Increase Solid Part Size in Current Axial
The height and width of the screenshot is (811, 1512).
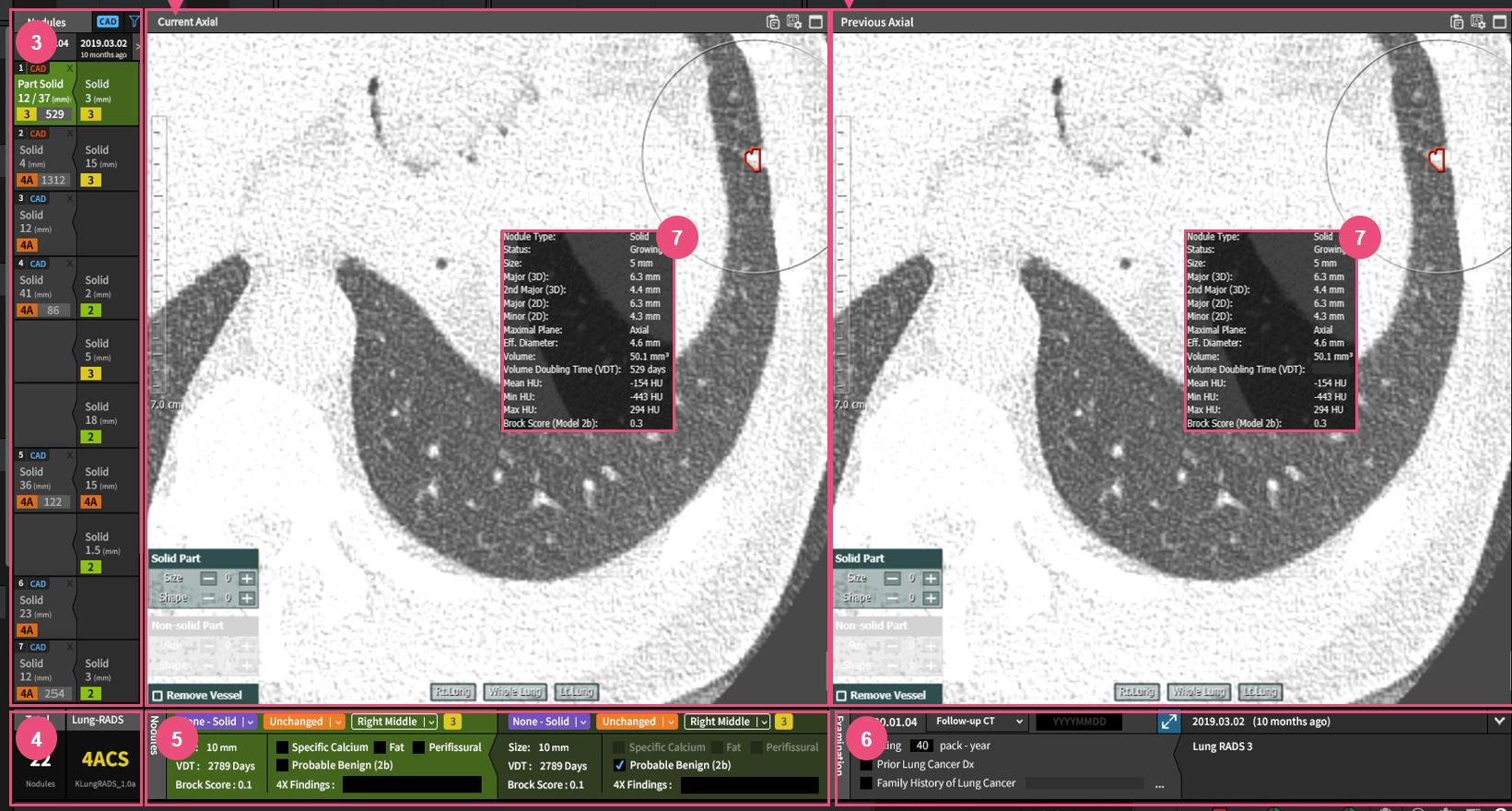(x=247, y=579)
